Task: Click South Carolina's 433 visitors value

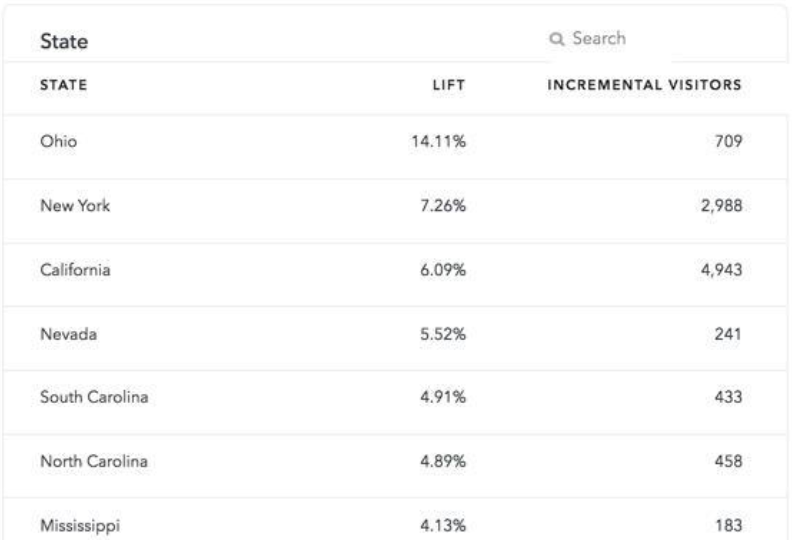Action: (728, 397)
